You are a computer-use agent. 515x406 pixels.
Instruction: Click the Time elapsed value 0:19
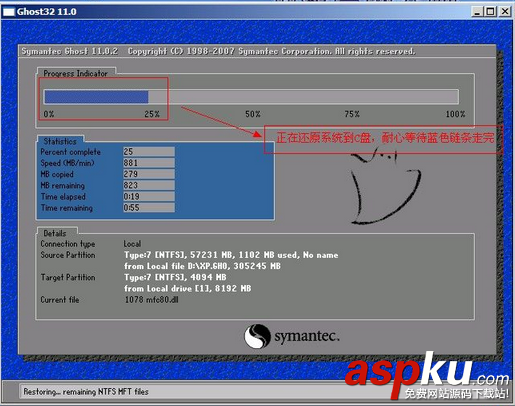tap(149, 196)
